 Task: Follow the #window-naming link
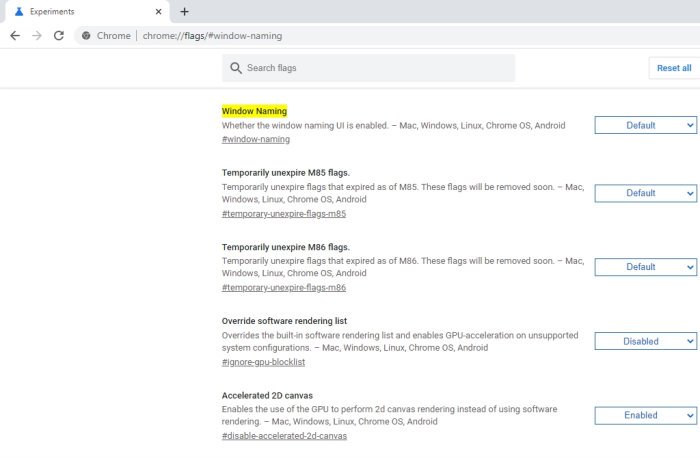(256, 139)
